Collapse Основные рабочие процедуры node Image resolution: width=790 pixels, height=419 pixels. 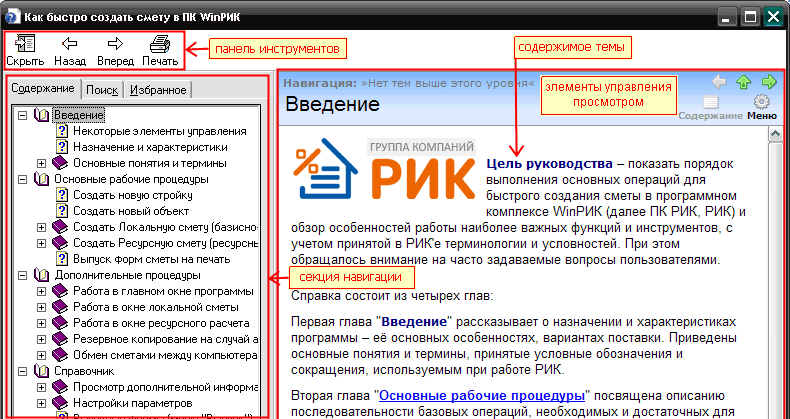[22, 179]
